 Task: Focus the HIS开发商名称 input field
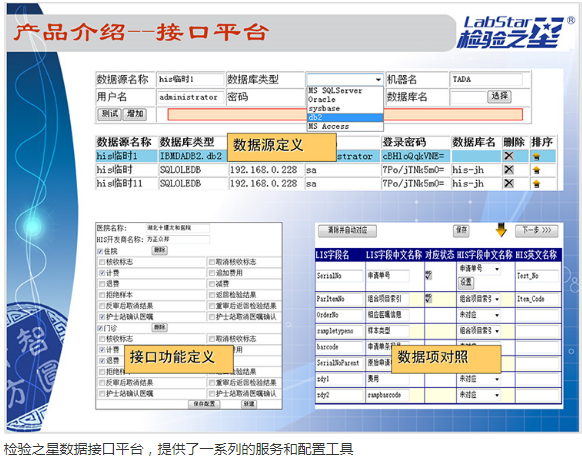coord(177,239)
